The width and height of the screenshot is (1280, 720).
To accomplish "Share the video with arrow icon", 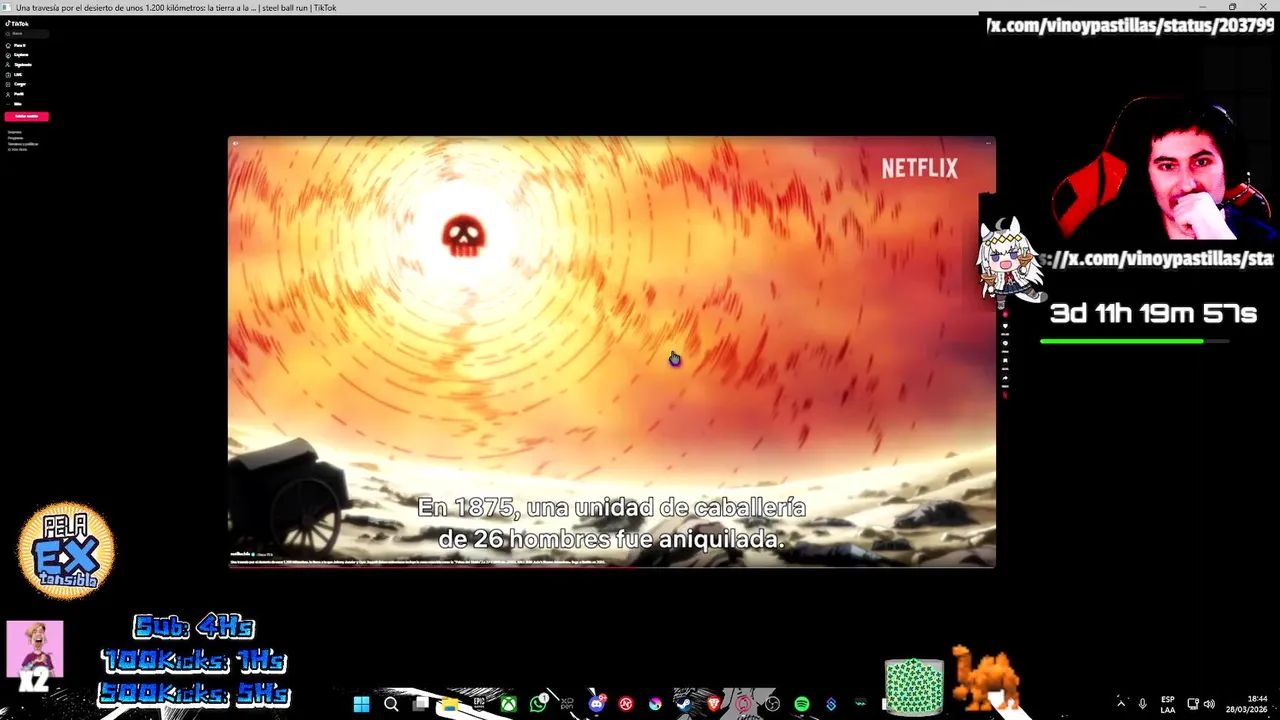I will pyautogui.click(x=1005, y=378).
